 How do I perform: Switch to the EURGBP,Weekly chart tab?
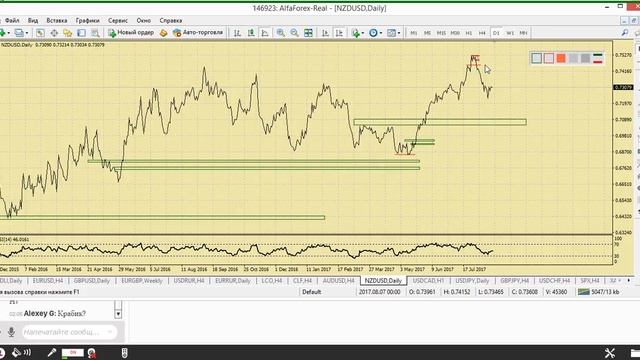click(142, 281)
